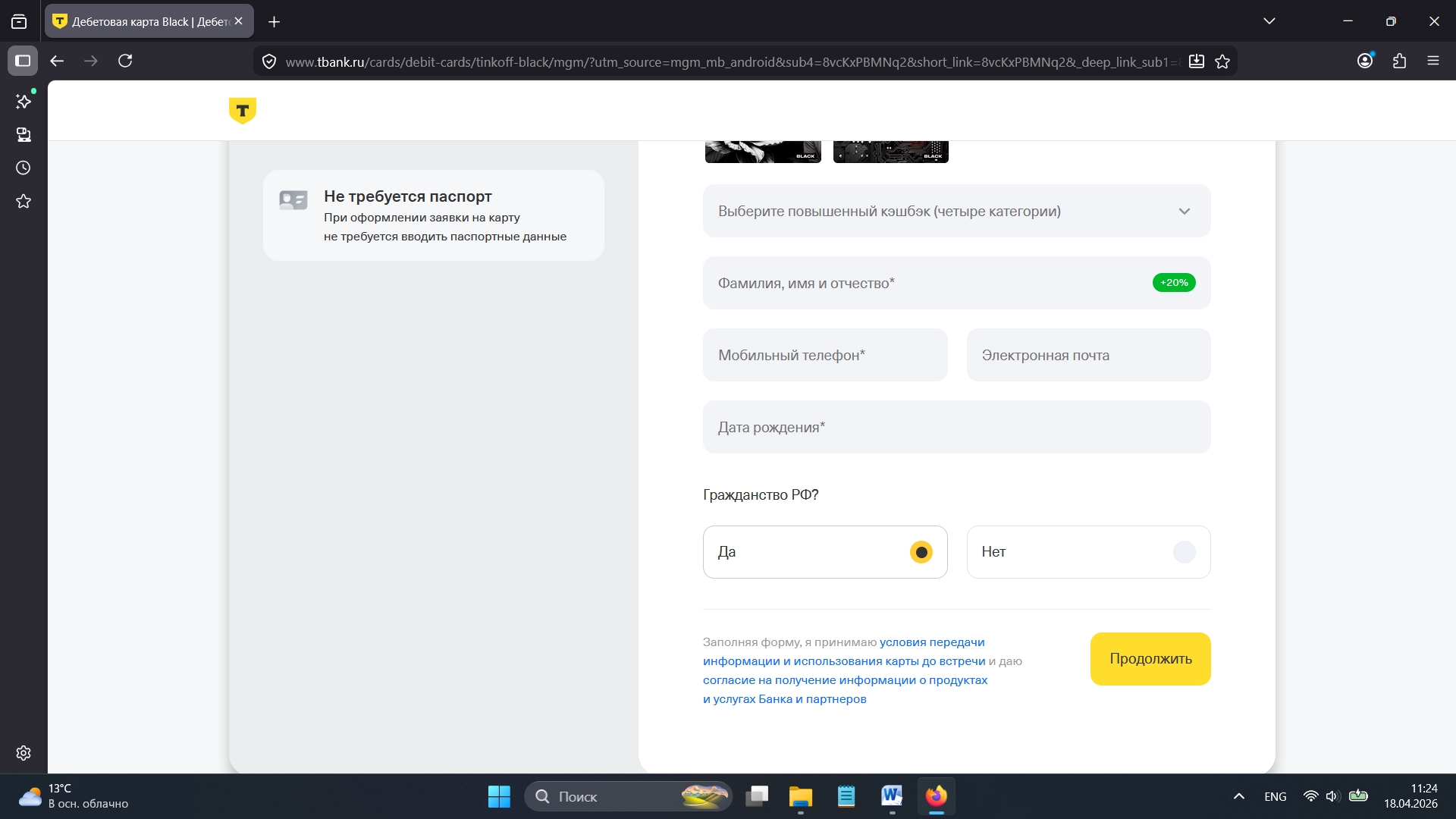The width and height of the screenshot is (1456, 819).
Task: Open the browser hamburger menu
Action: 1432,61
